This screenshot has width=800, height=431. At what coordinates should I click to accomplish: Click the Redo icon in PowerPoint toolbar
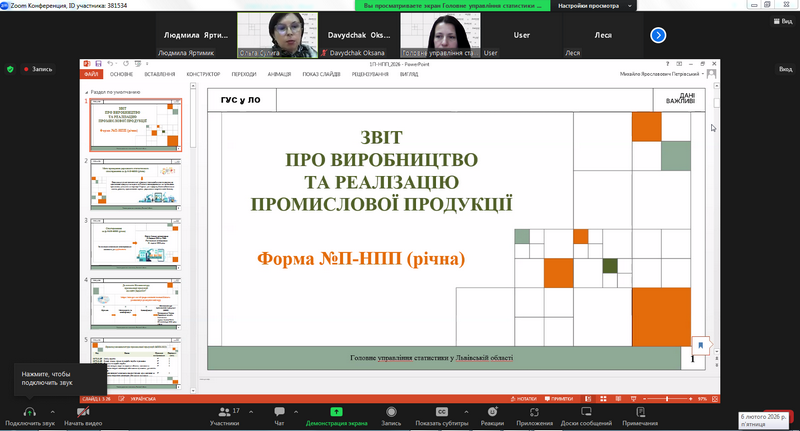point(126,64)
